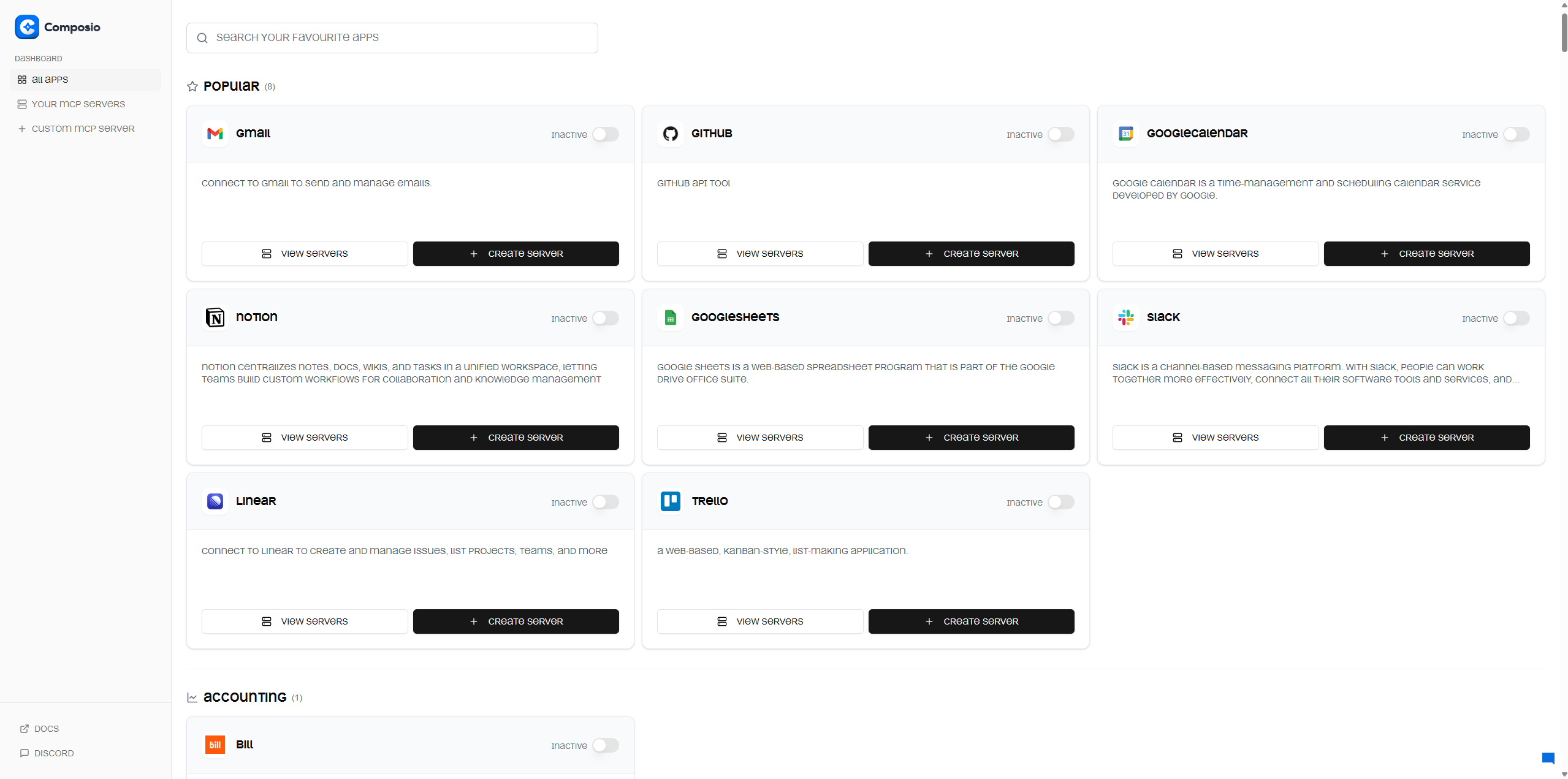Create server for GitHub
Screen dimensions: 1568x779
[972, 254]
